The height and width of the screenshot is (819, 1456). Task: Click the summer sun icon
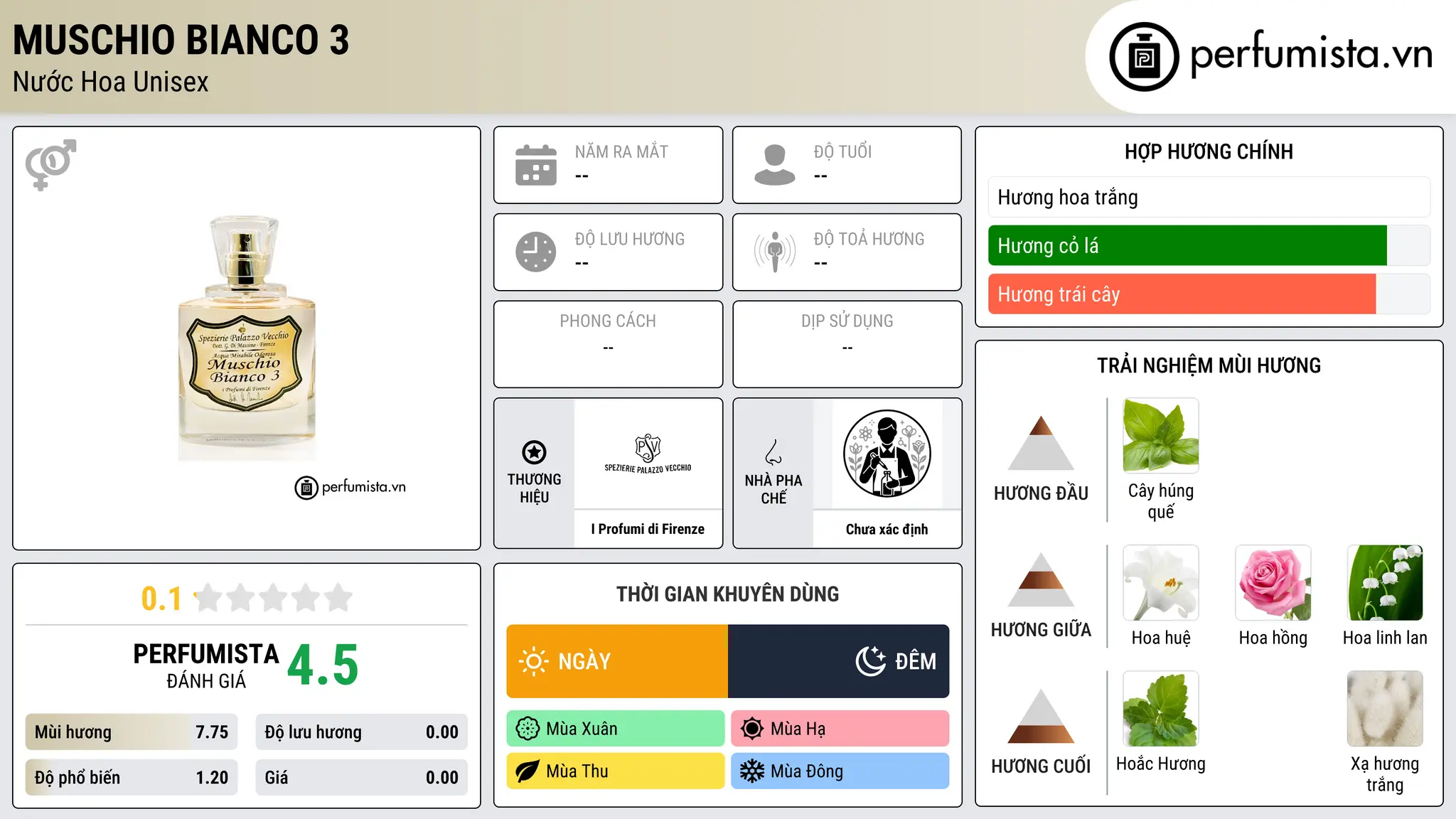coord(752,729)
